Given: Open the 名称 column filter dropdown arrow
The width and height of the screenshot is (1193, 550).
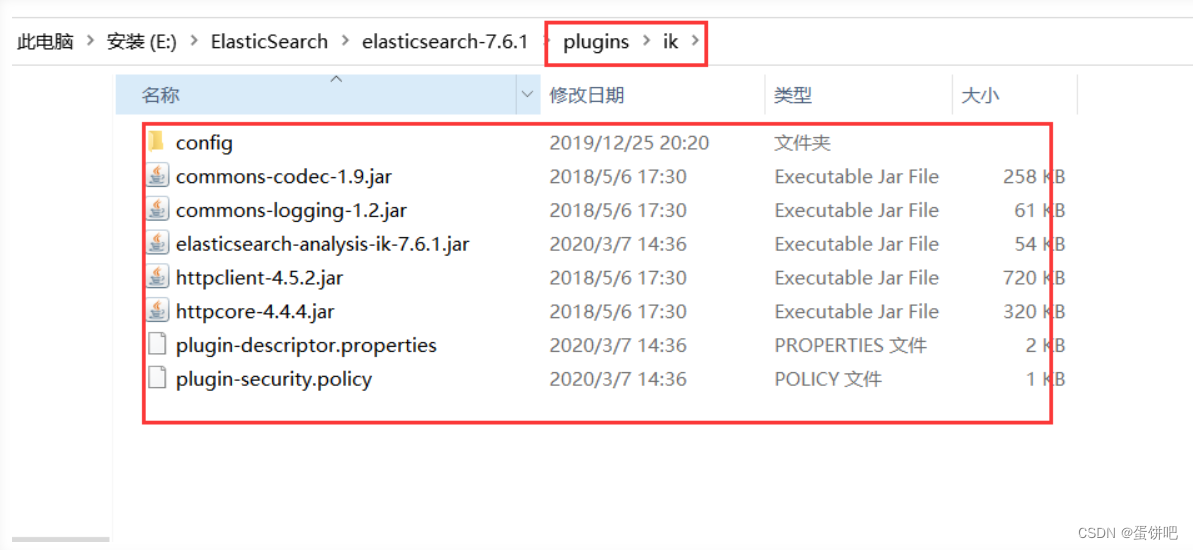Looking at the screenshot, I should 527,95.
